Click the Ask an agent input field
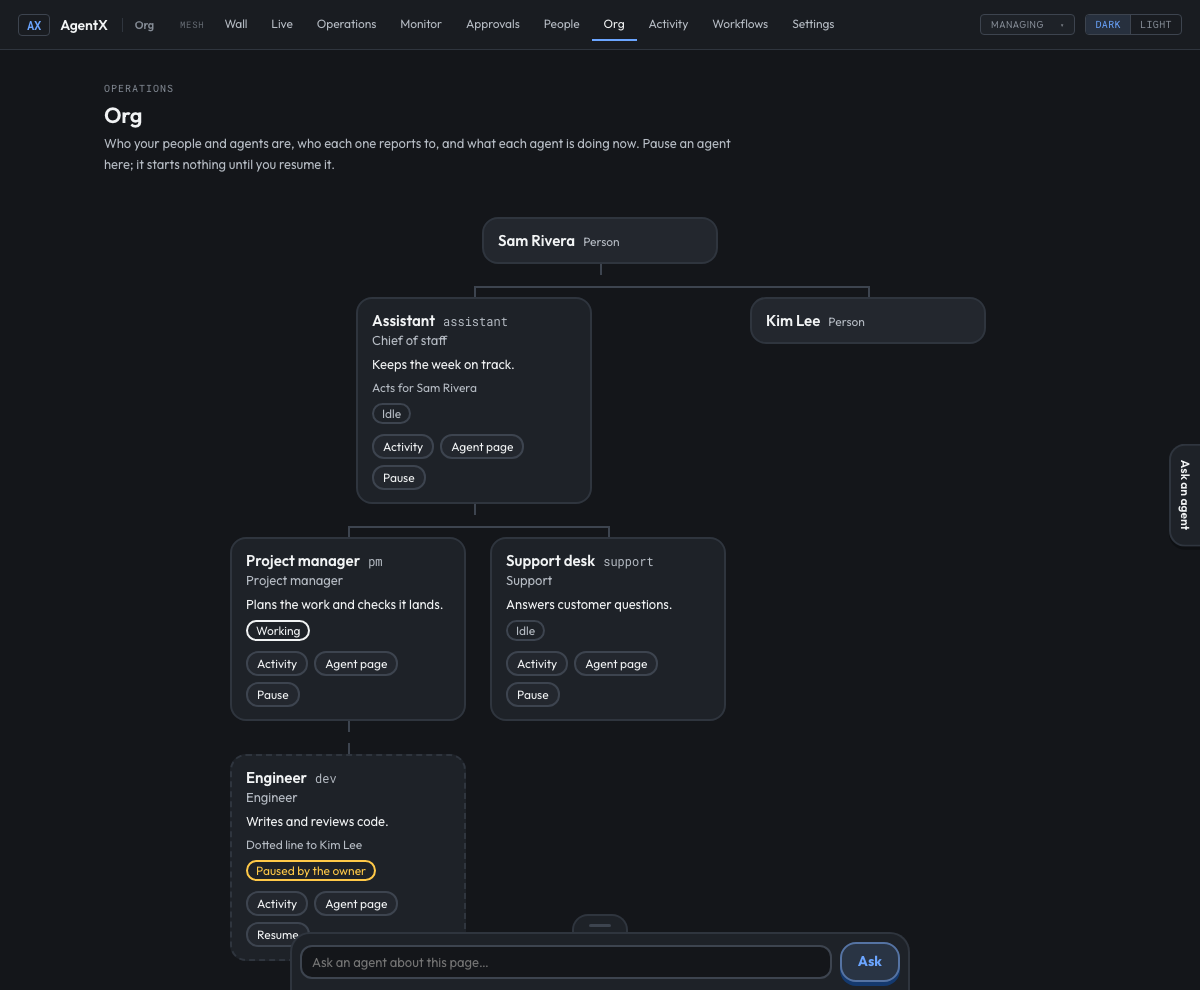This screenshot has width=1200, height=990. (566, 962)
